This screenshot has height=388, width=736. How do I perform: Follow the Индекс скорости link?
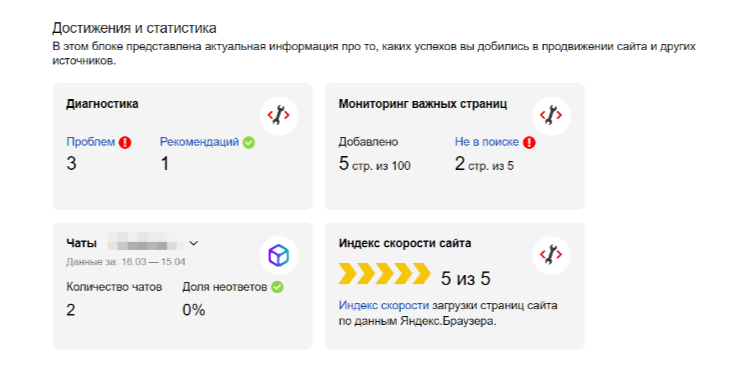pos(383,305)
